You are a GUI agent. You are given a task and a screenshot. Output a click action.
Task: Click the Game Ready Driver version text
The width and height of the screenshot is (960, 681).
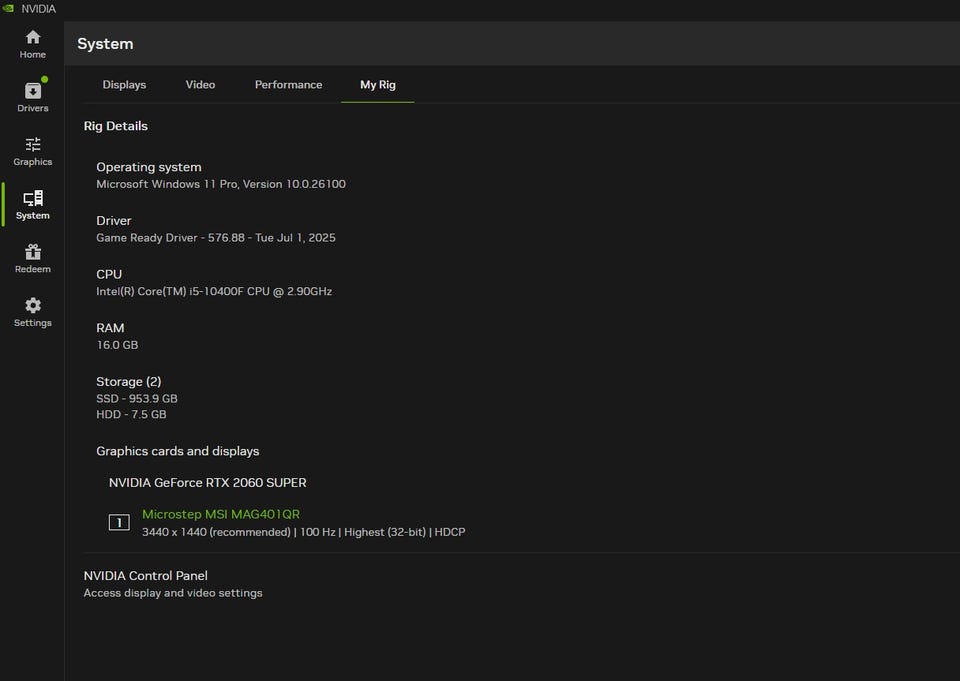[x=216, y=238]
